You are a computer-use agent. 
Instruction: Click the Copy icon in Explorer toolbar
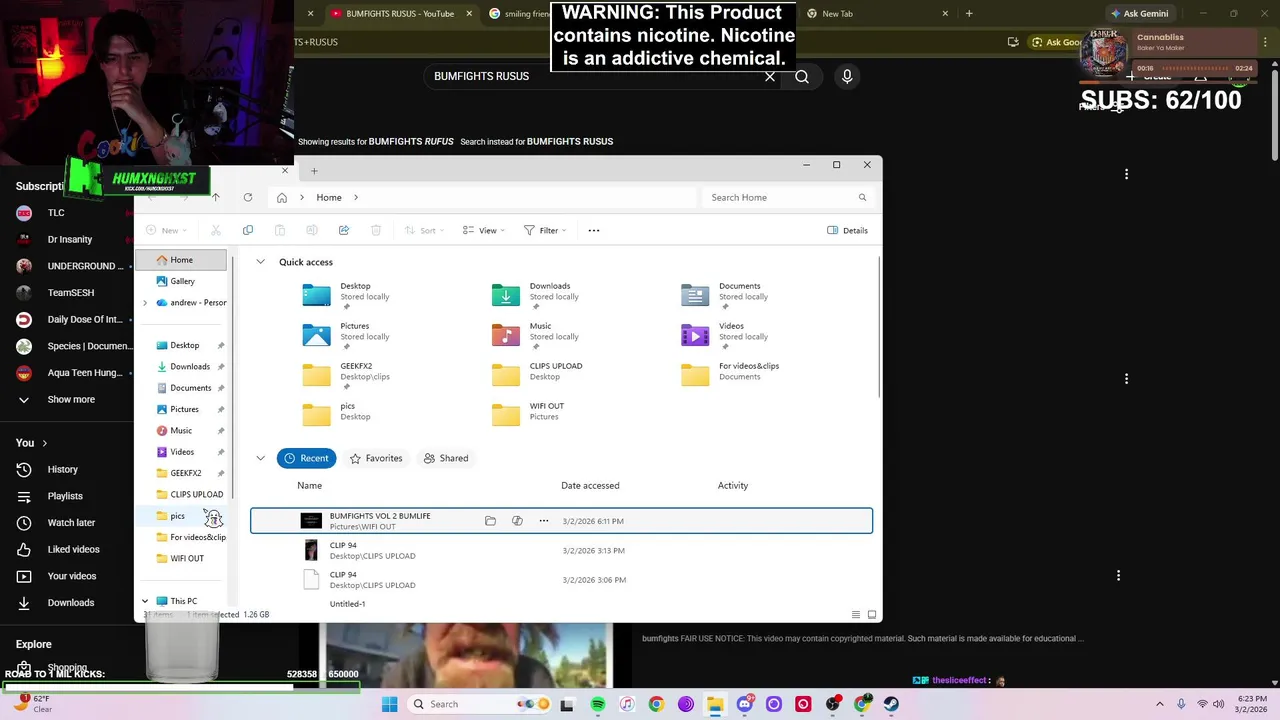pyautogui.click(x=248, y=230)
